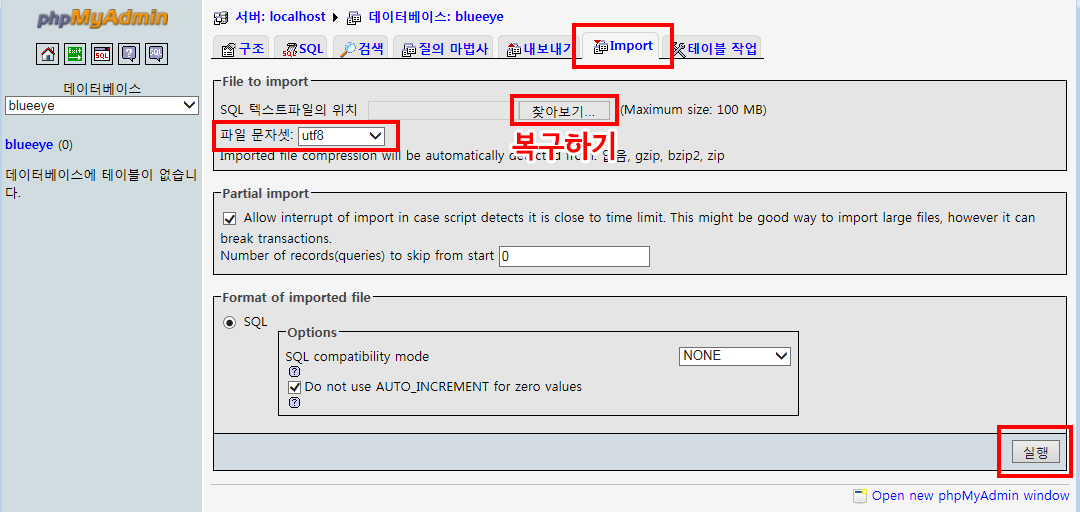Toggle the Allow interrupt of import checkbox
The height and width of the screenshot is (512, 1080).
point(229,218)
